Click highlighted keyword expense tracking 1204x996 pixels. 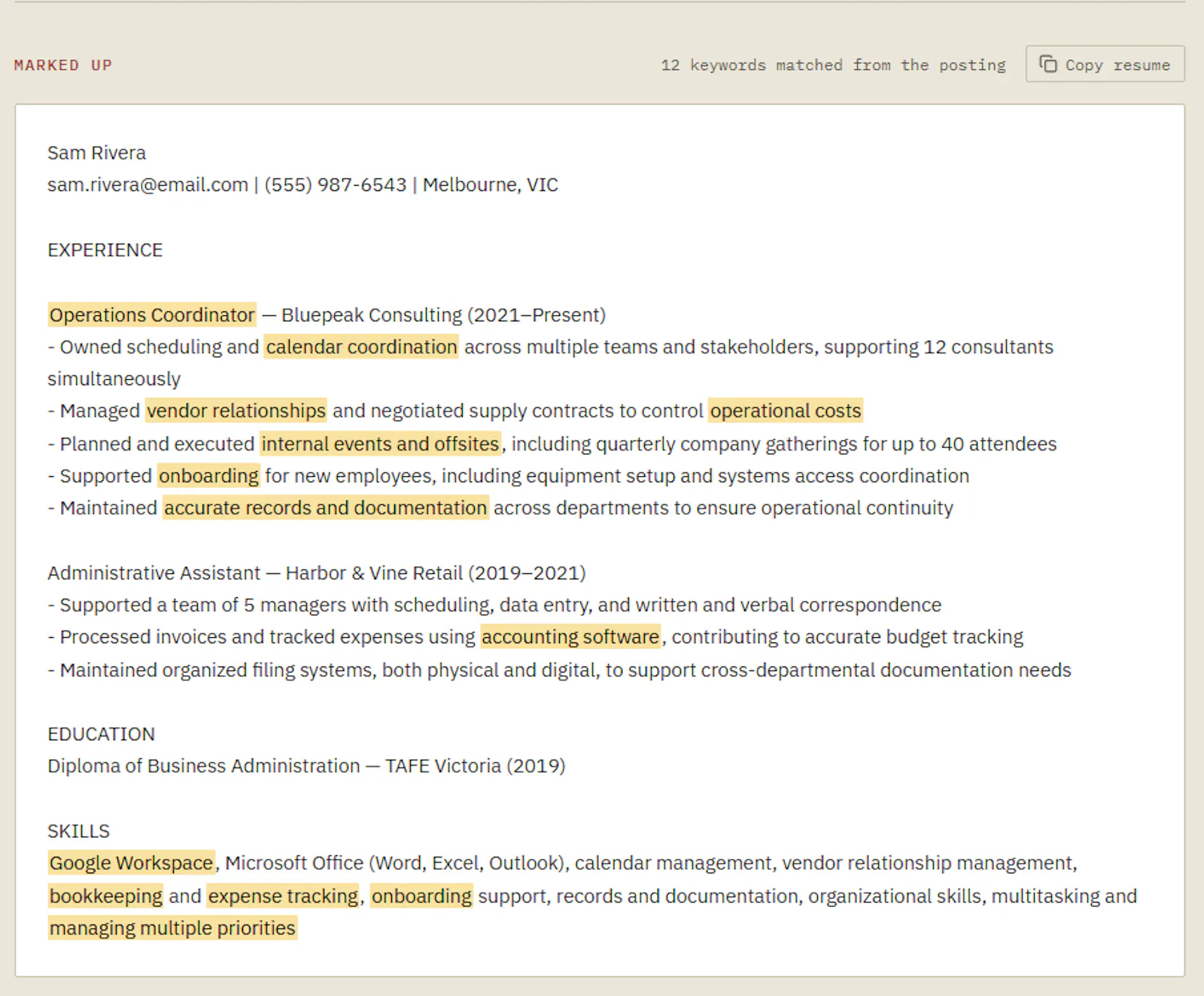[283, 896]
